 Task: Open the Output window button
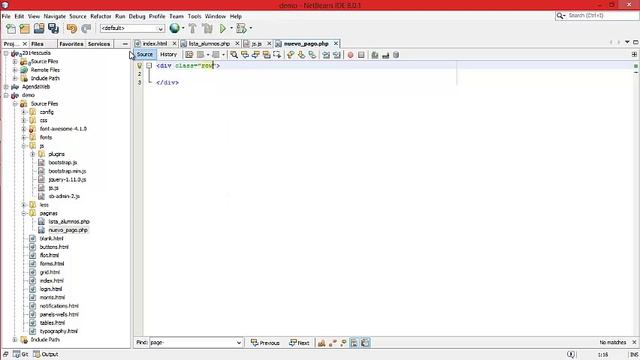click(x=46, y=354)
